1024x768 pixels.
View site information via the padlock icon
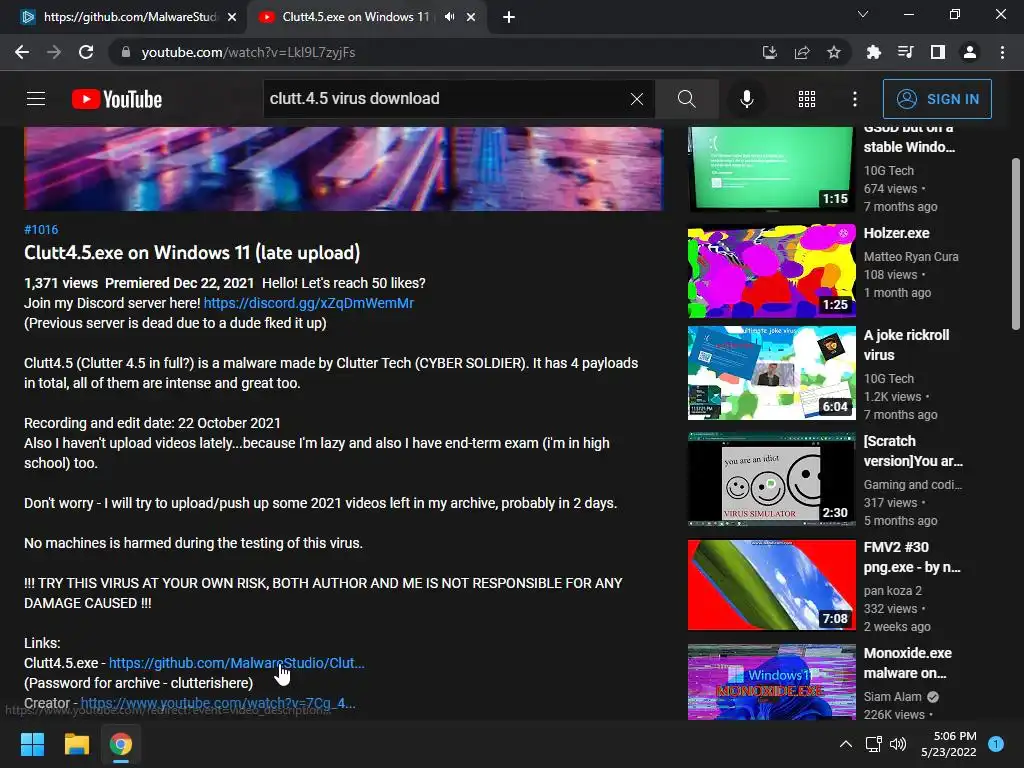(x=126, y=52)
